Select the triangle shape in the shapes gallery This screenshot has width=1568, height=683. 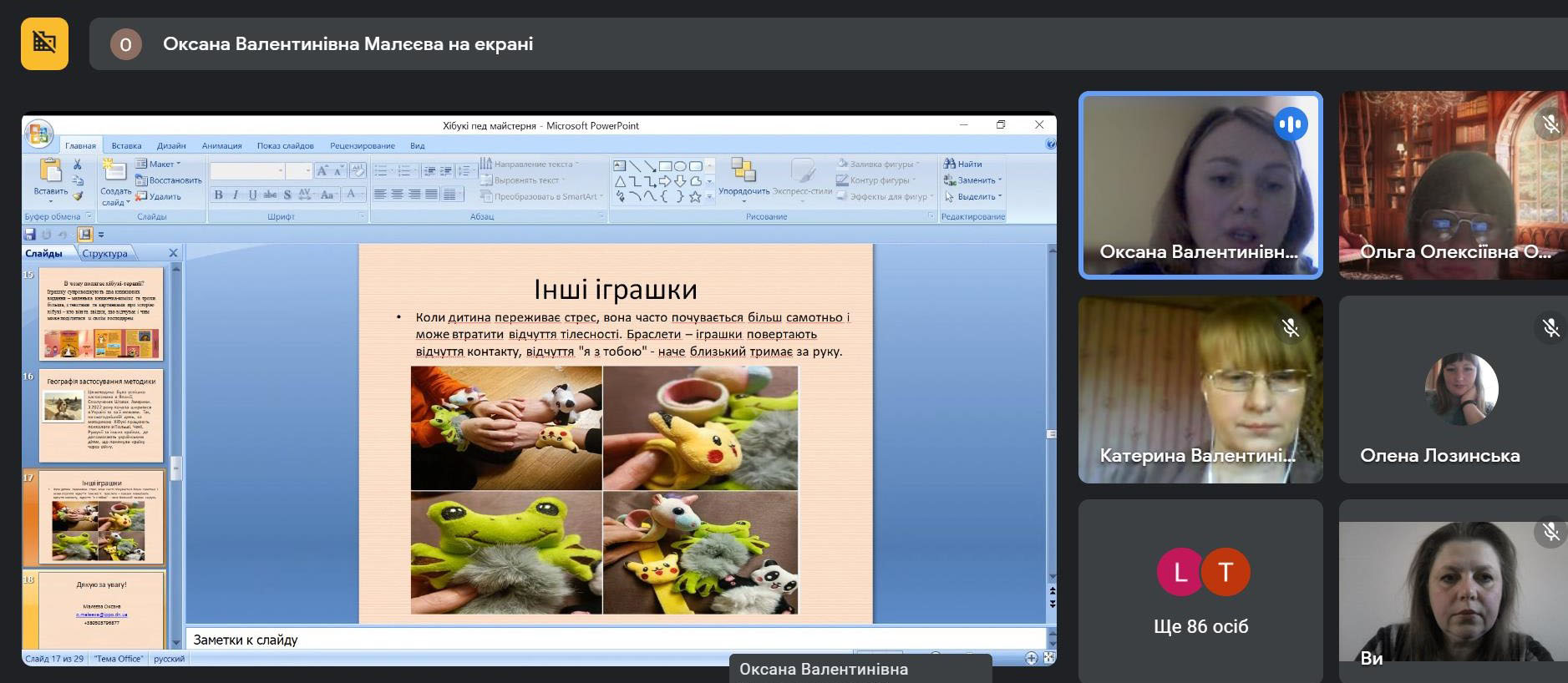point(620,181)
